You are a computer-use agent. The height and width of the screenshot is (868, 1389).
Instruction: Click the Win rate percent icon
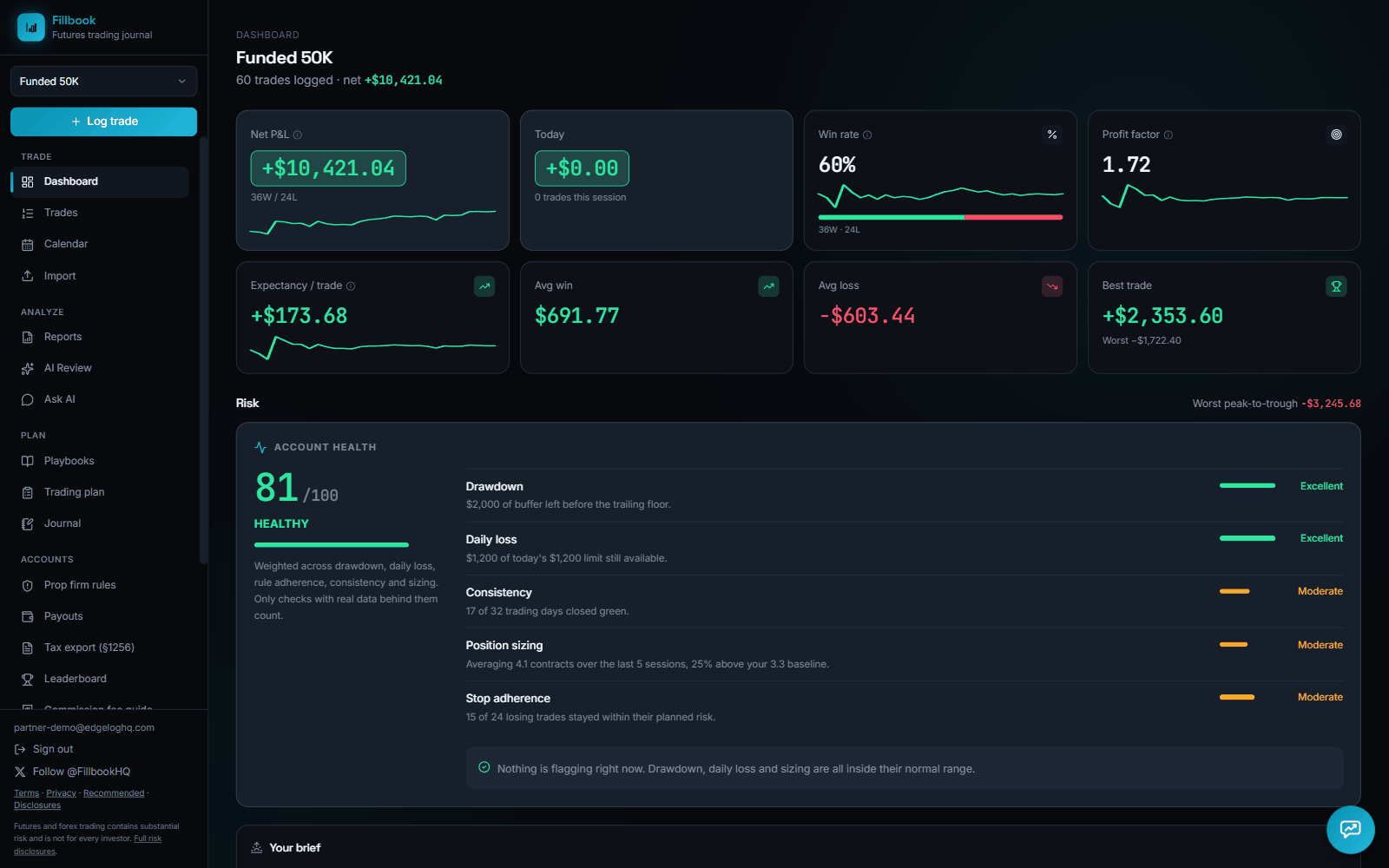coord(1052,135)
